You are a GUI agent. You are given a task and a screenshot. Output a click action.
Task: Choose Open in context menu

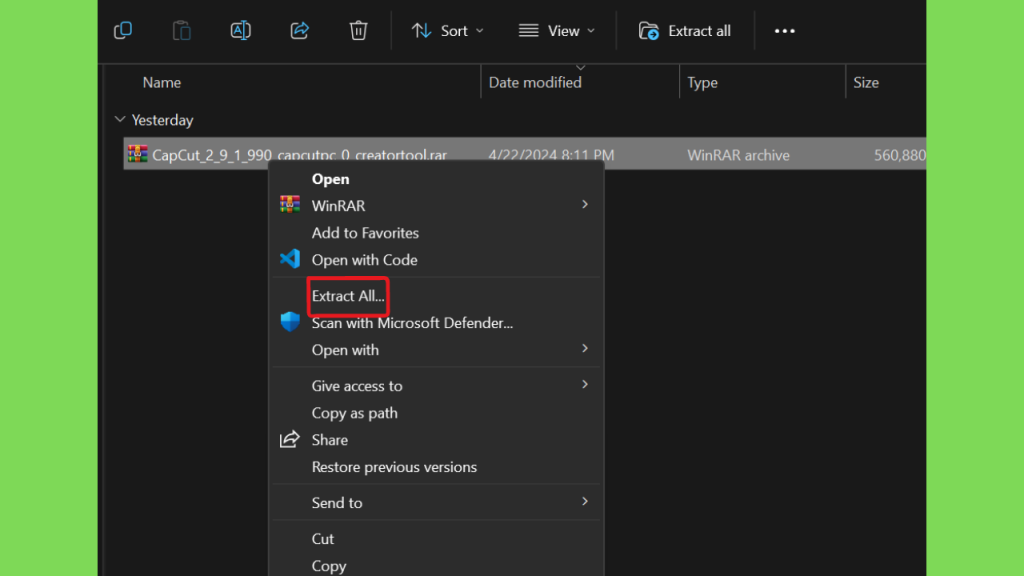click(x=330, y=179)
